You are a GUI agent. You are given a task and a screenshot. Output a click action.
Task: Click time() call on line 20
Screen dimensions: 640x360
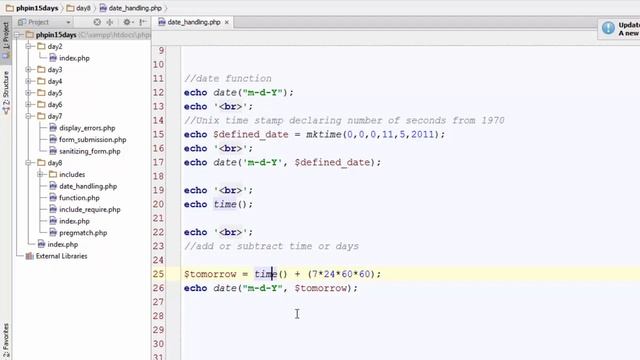click(230, 204)
